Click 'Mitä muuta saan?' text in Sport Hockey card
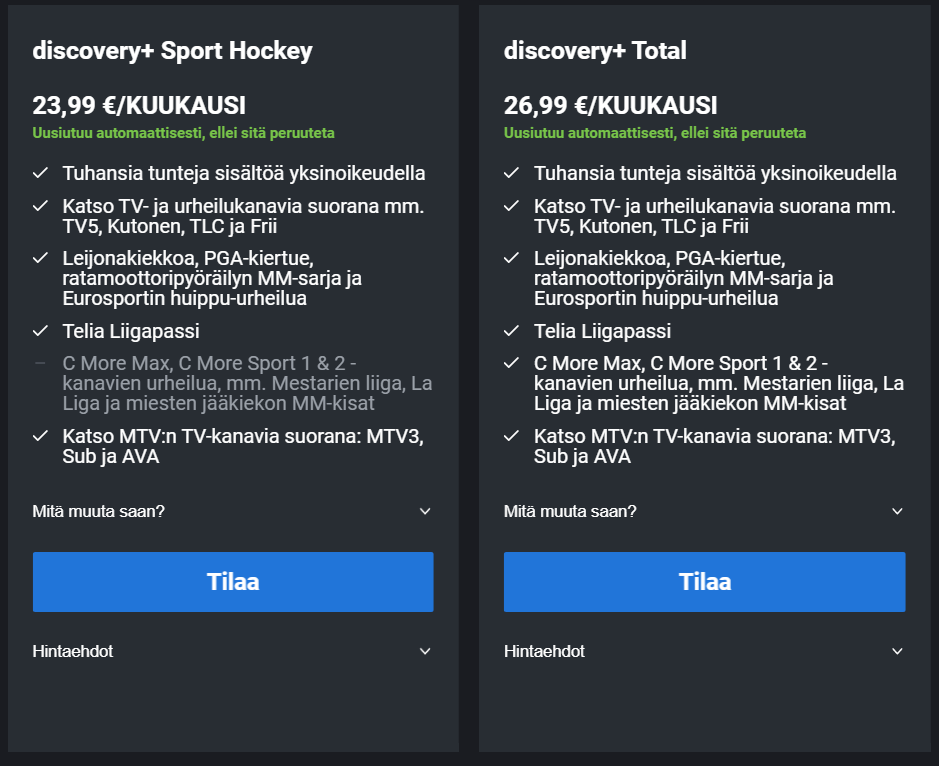 click(98, 511)
